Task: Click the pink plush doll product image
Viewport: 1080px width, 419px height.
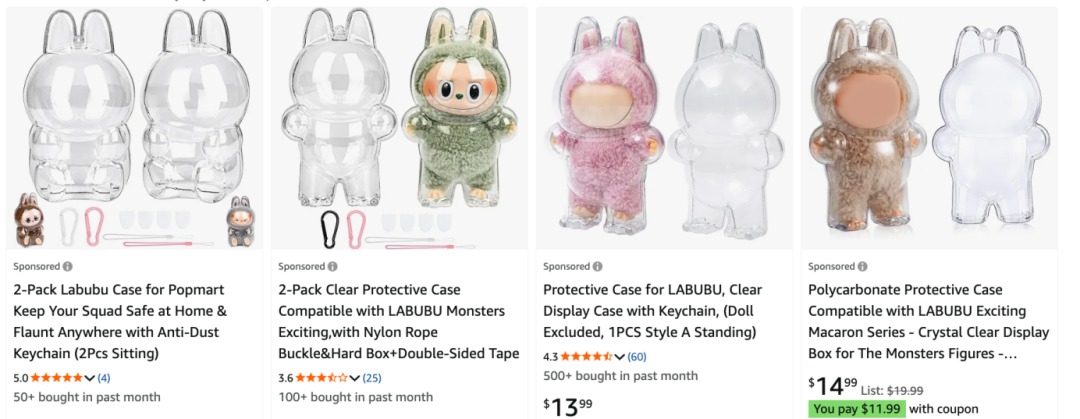Action: (x=665, y=128)
